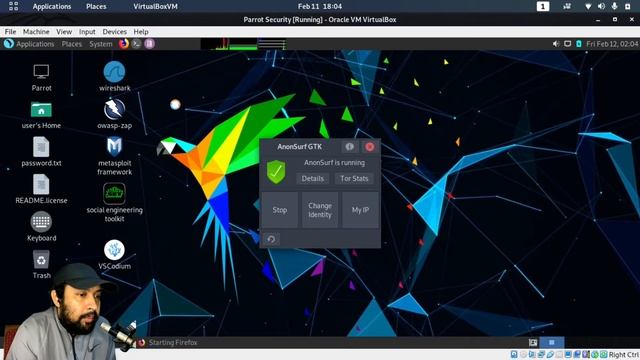Image resolution: width=640 pixels, height=360 pixels.
Task: Open the Parrot System menu
Action: point(101,44)
